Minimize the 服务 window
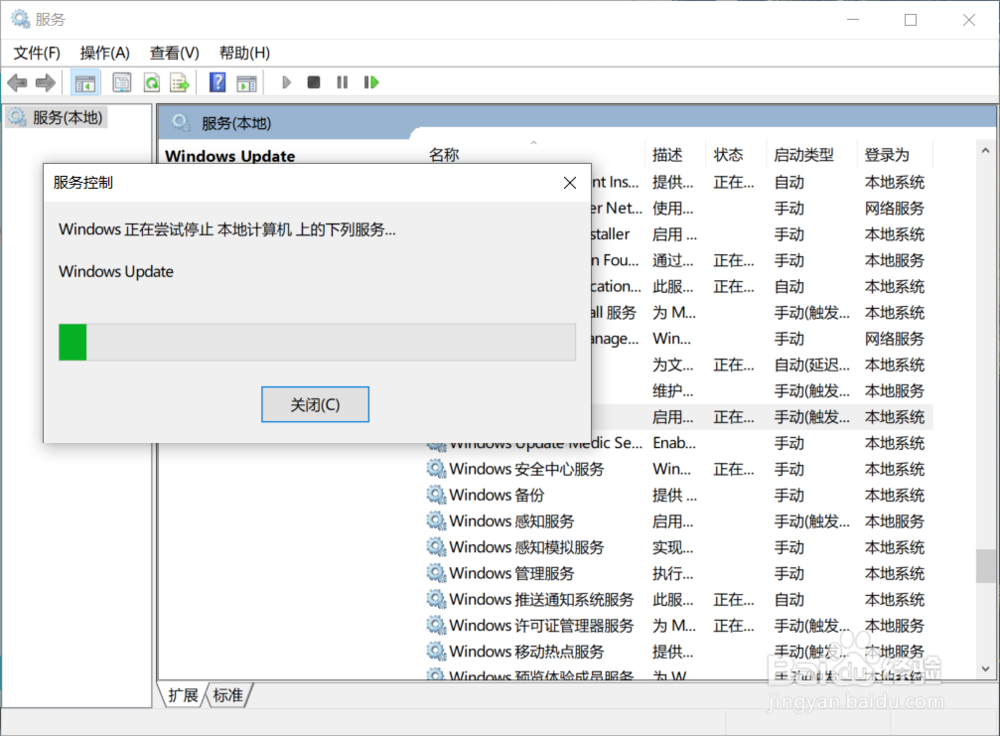This screenshot has height=736, width=1000. 853,20
